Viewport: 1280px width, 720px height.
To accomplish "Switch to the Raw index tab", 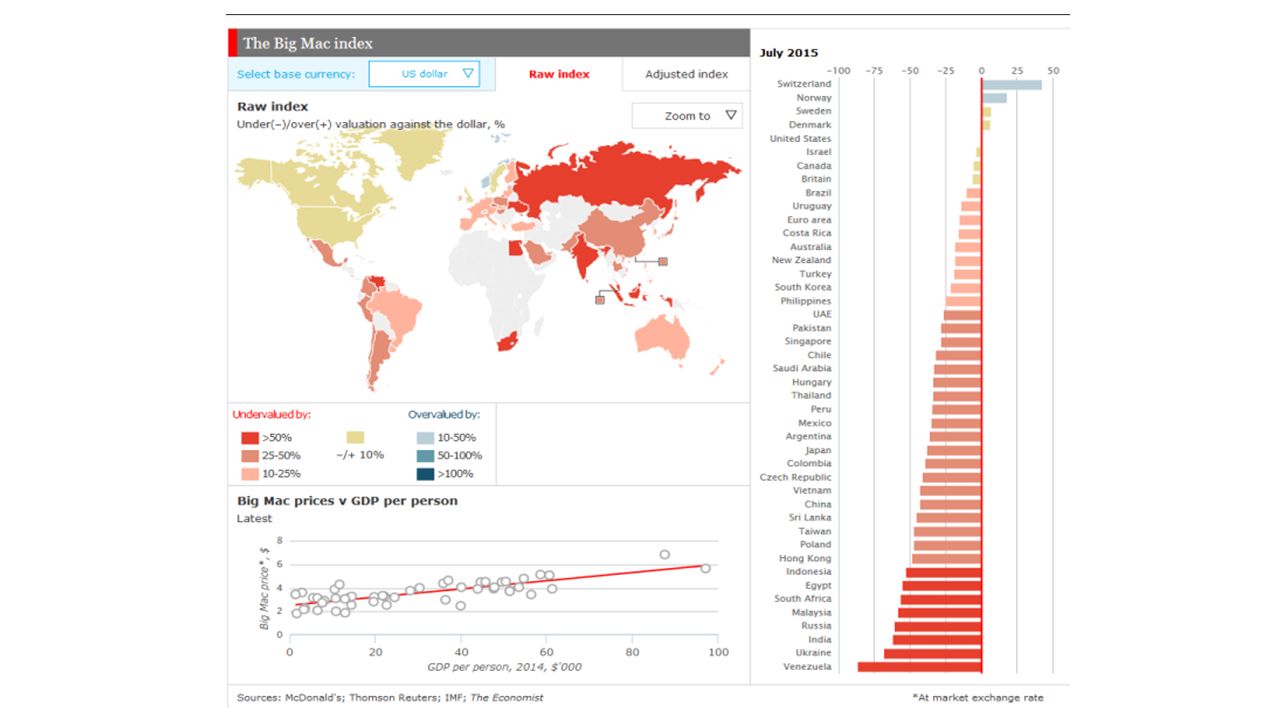I will point(559,74).
